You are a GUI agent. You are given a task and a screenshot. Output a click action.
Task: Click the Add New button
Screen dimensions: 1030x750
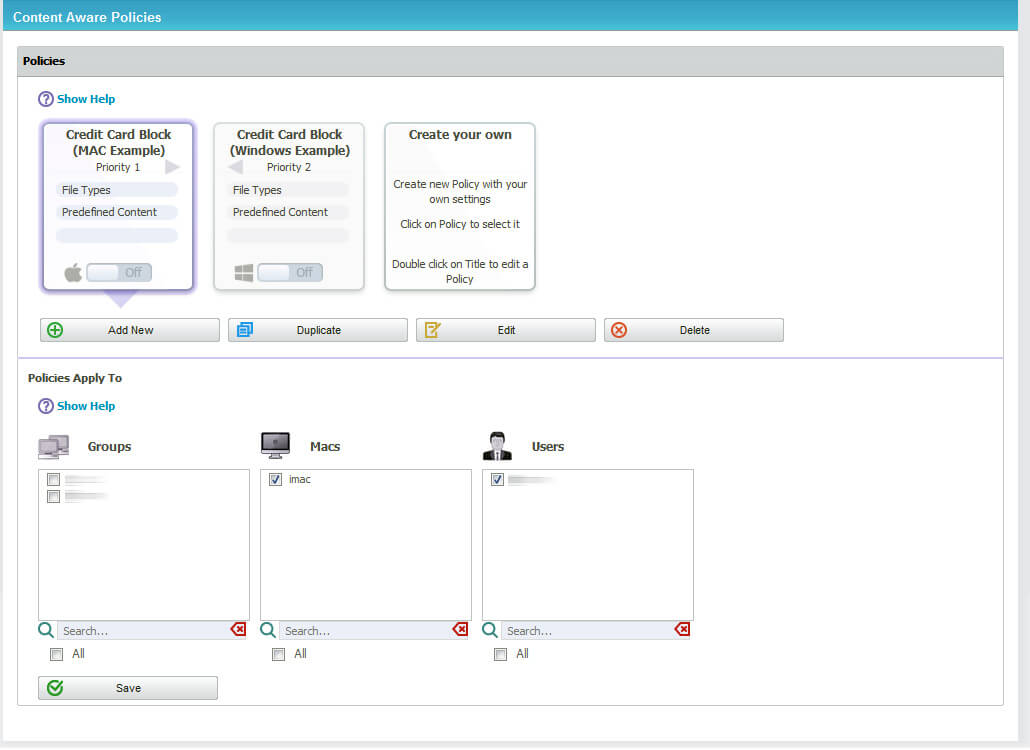[130, 330]
